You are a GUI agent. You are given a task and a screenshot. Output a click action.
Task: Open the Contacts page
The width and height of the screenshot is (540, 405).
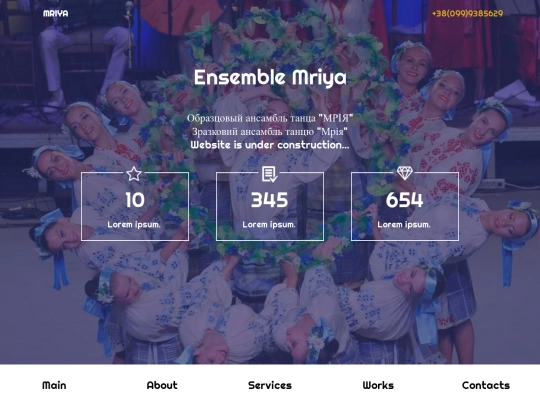click(486, 385)
